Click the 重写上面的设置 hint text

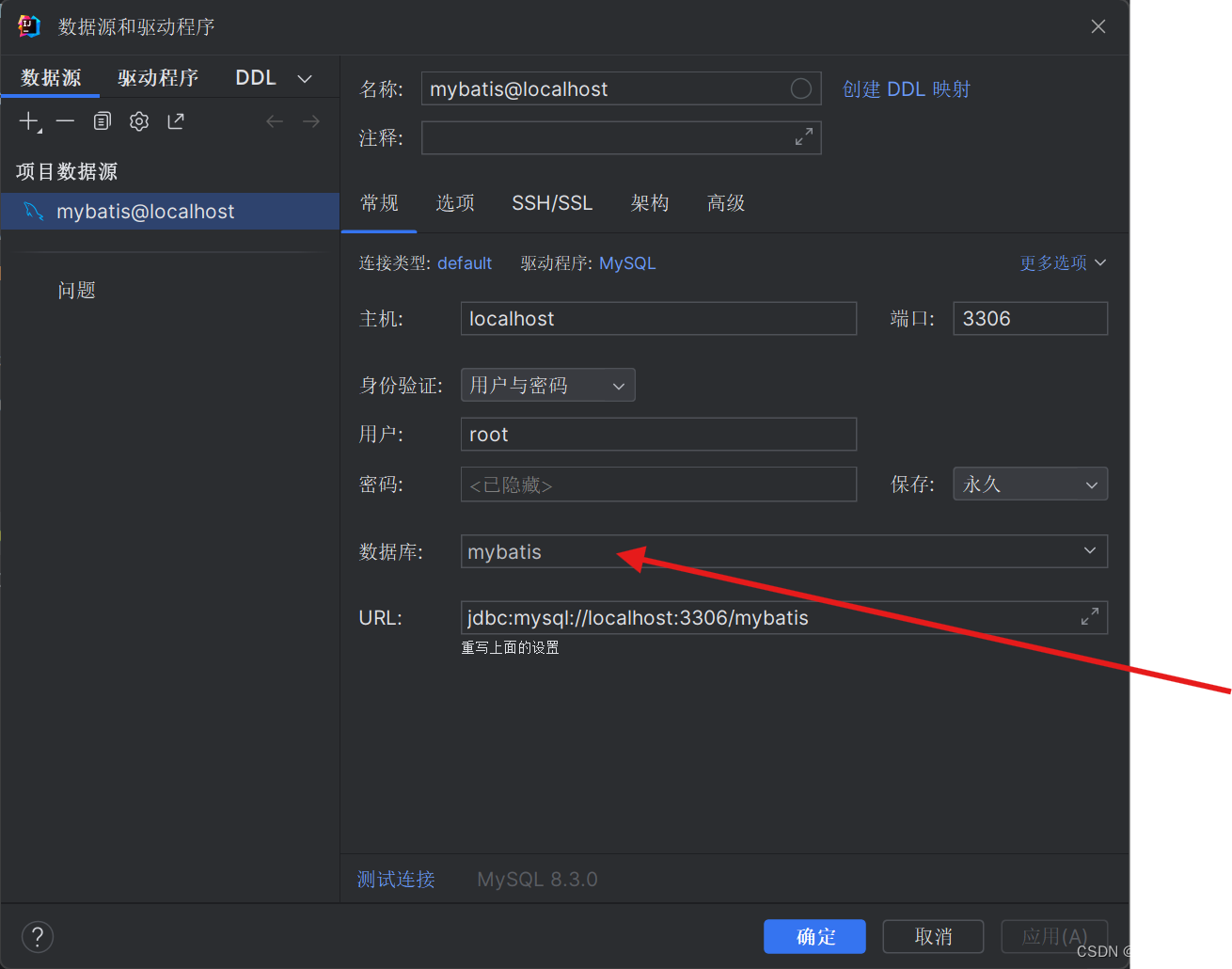click(511, 647)
